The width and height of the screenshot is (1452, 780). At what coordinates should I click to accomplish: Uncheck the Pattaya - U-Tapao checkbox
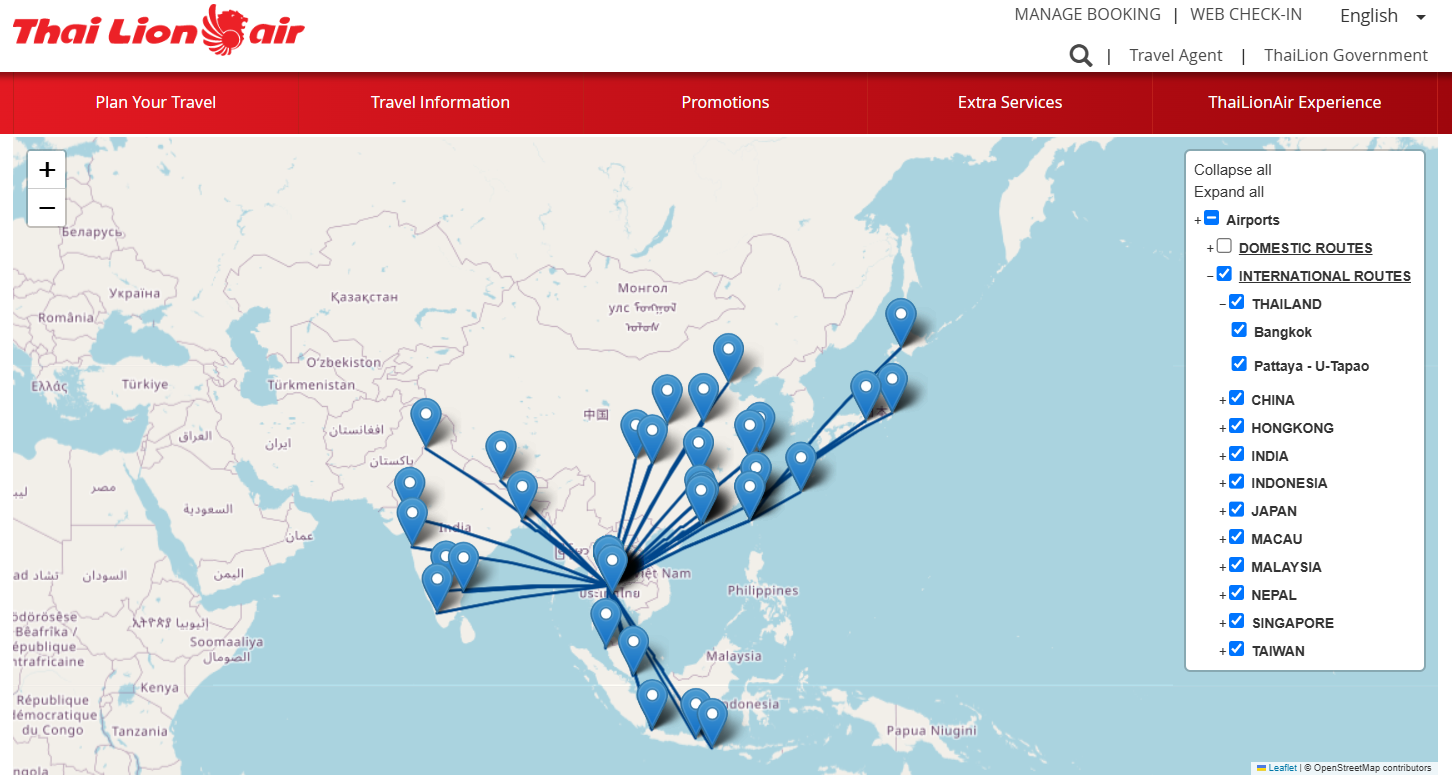1240,364
